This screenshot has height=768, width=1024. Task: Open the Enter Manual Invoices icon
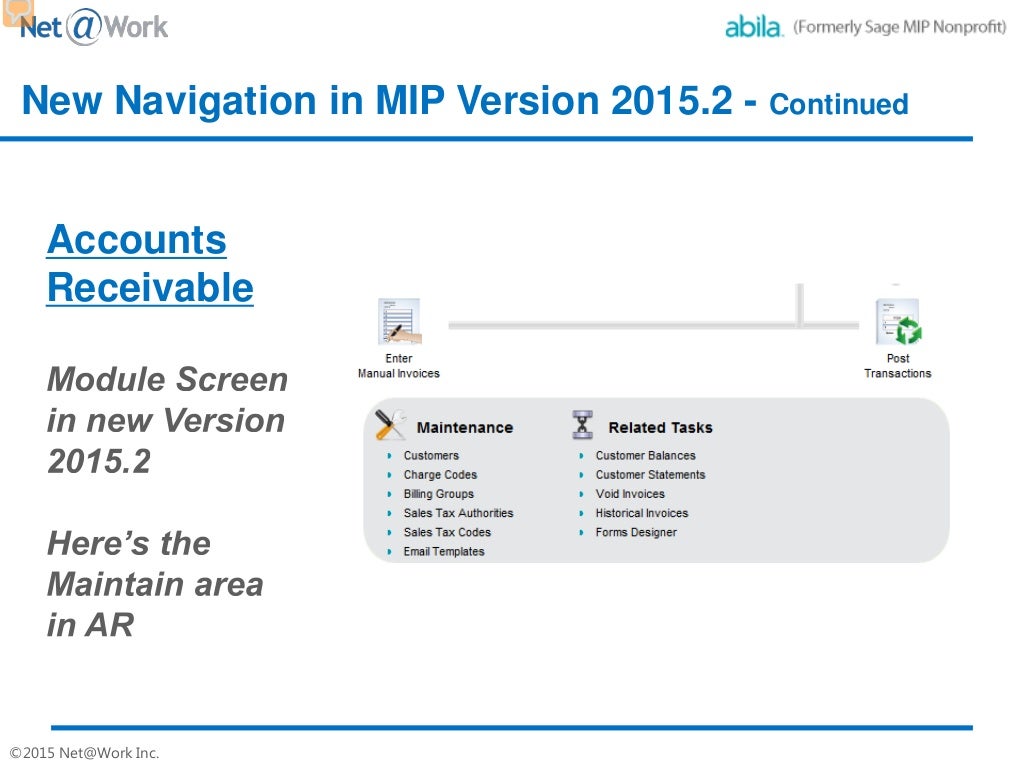(399, 321)
